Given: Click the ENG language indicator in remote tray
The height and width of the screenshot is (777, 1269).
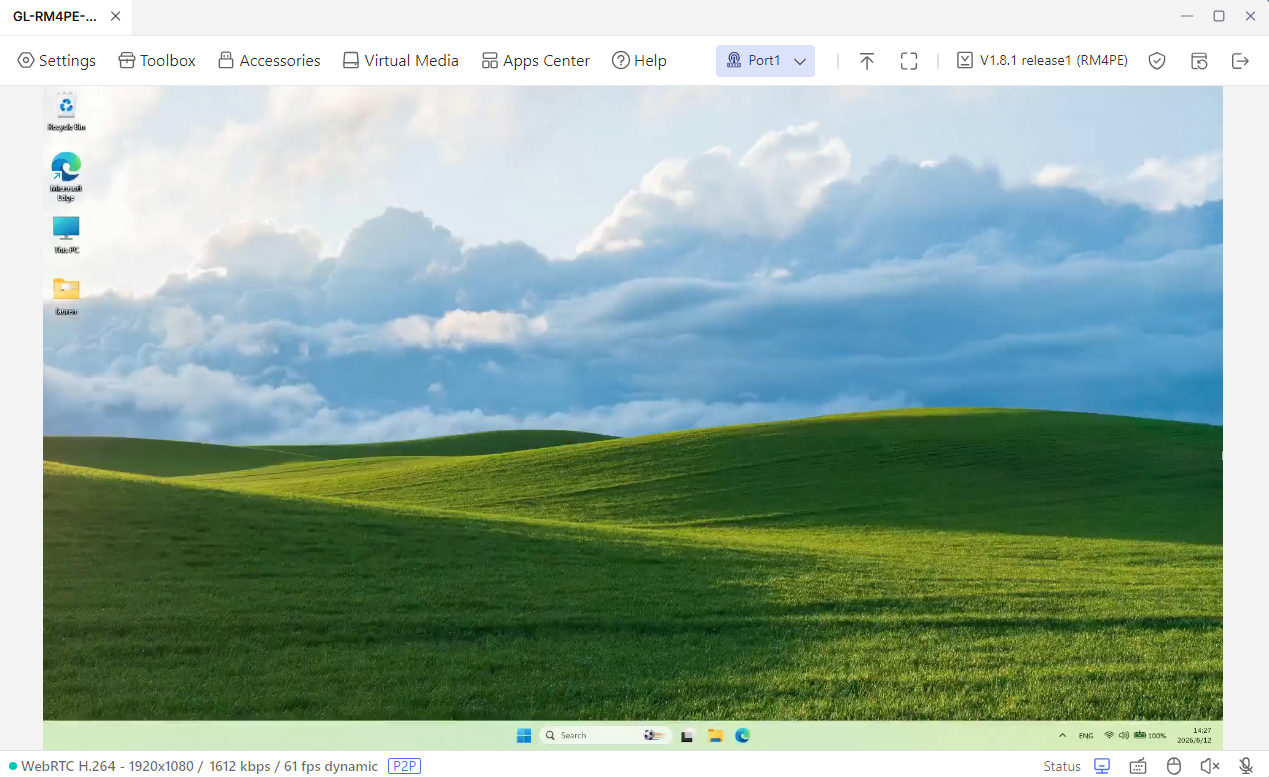Looking at the screenshot, I should [1086, 735].
